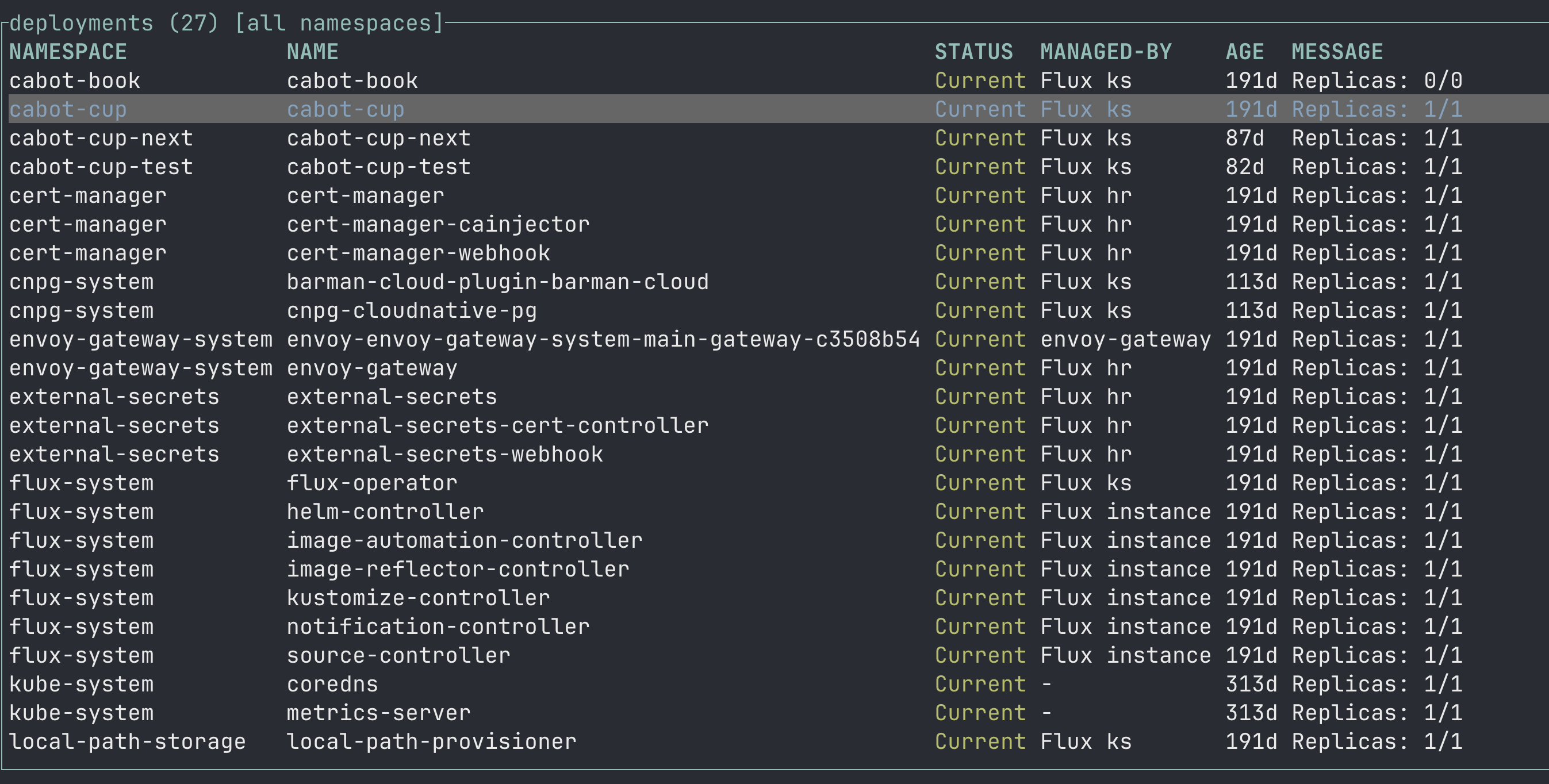The height and width of the screenshot is (784, 1549).
Task: Select the flux-operator deployment
Action: tap(372, 483)
